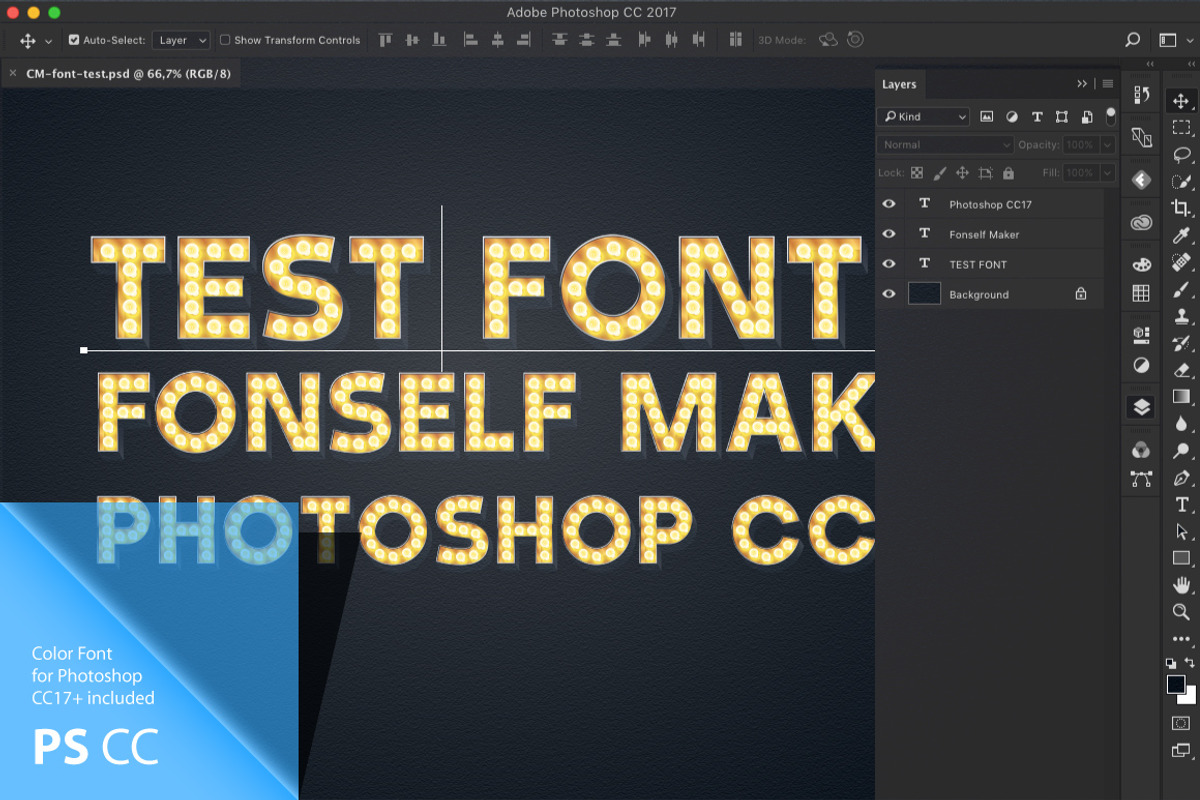
Task: Select the Eraser tool
Action: pyautogui.click(x=1181, y=370)
